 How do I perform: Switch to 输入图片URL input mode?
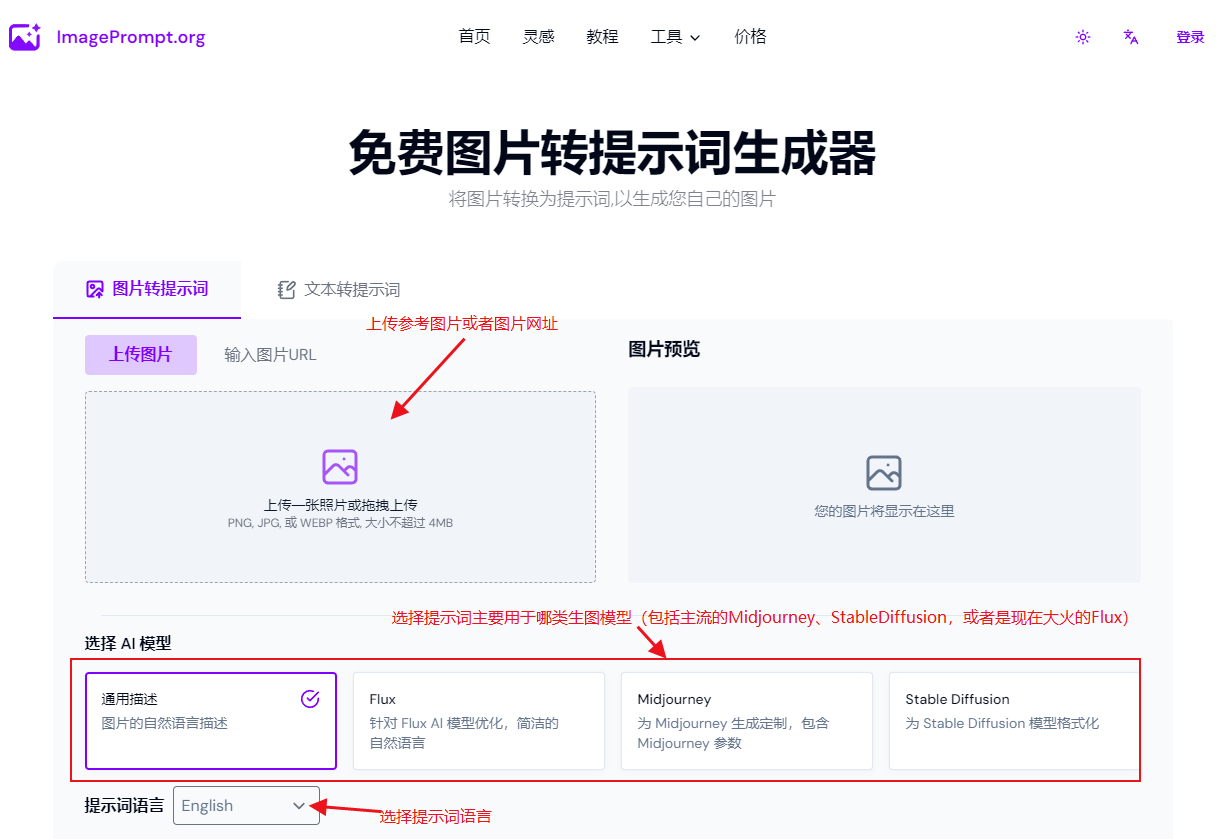tap(269, 354)
